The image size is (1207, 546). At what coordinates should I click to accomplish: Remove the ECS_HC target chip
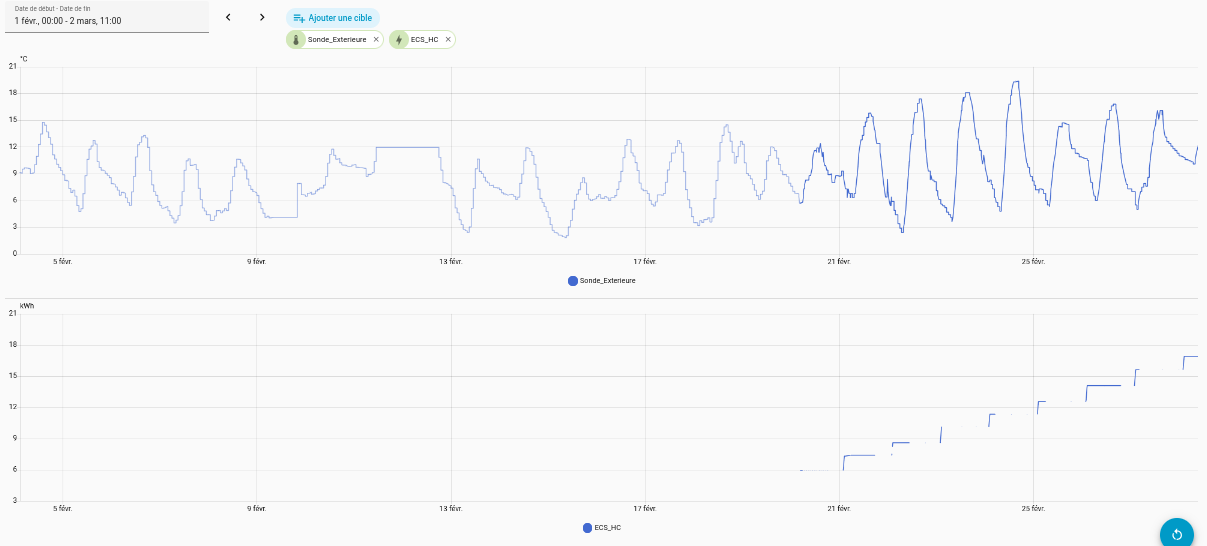[x=448, y=40]
